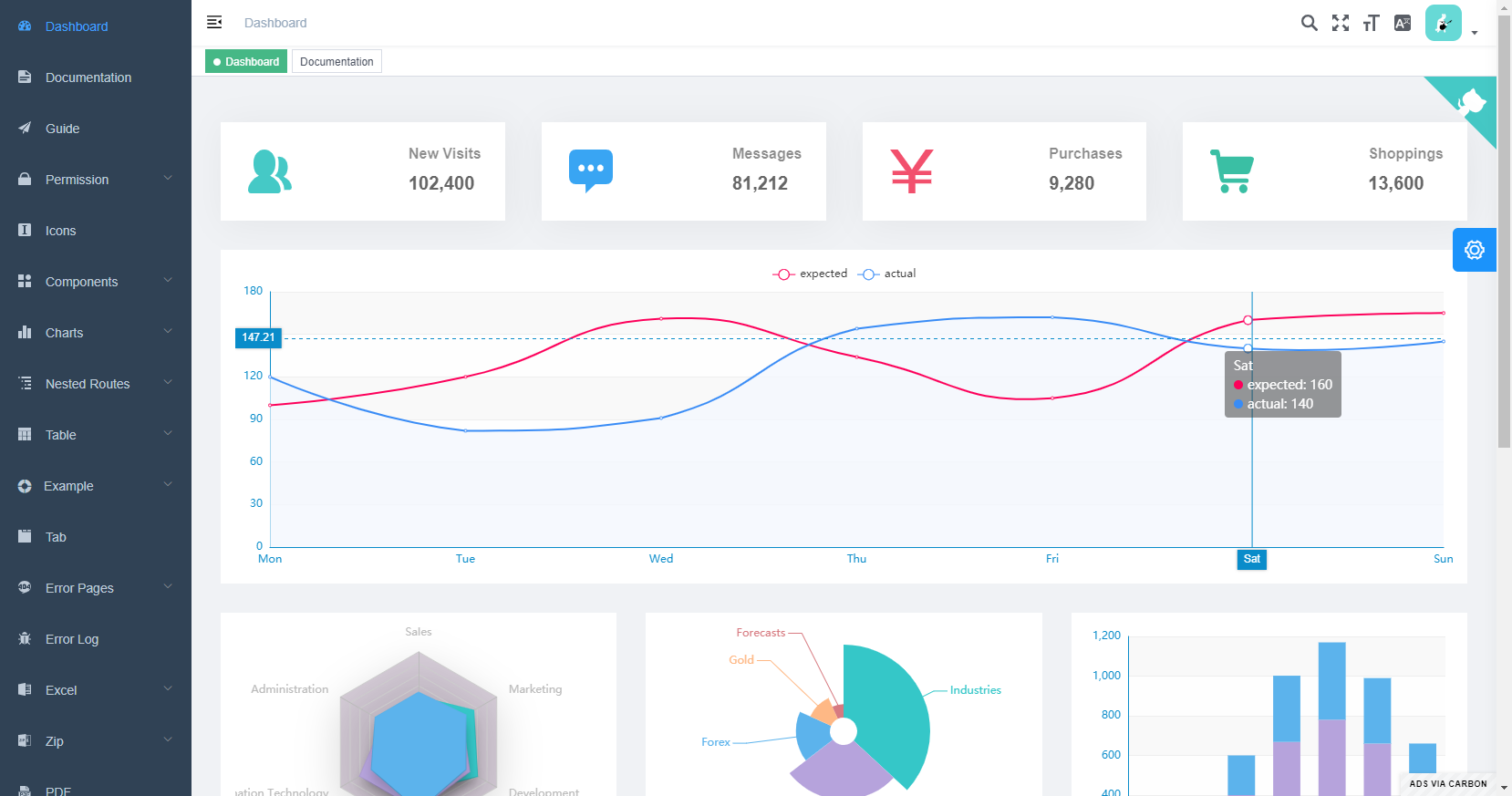Screen dimensions: 1512x796
Task: Open the Icons page in sidebar
Action: pos(61,231)
